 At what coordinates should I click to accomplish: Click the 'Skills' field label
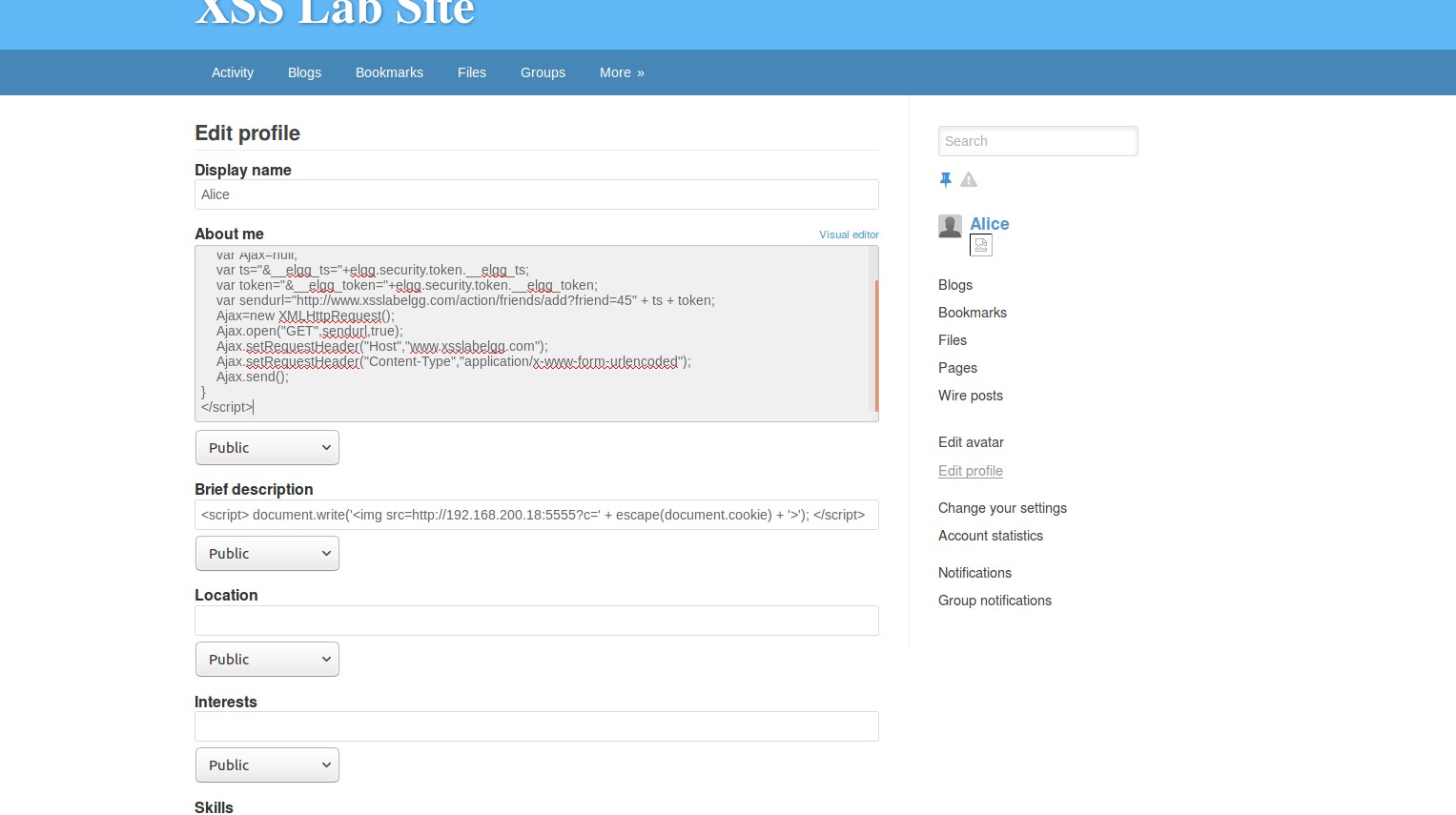[214, 807]
